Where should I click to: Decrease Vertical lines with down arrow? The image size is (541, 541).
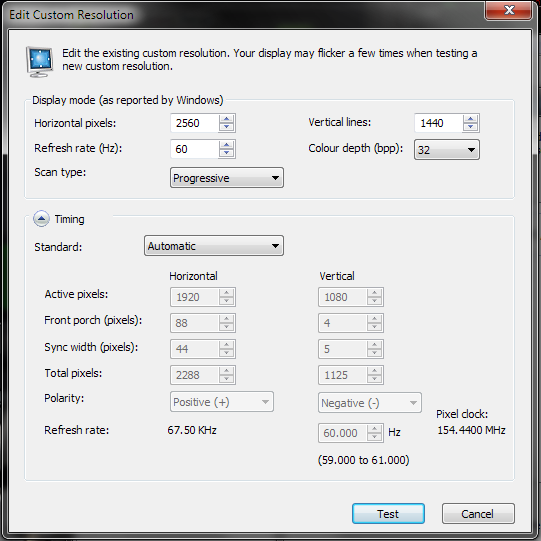471,127
